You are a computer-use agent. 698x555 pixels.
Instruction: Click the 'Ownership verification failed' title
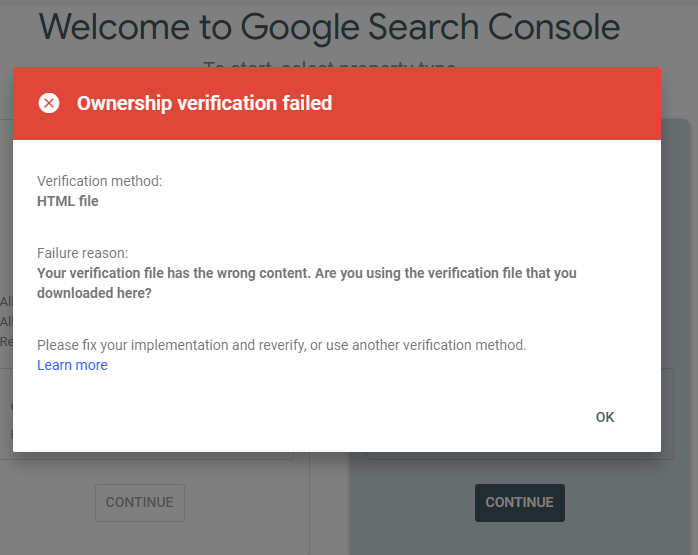point(204,103)
